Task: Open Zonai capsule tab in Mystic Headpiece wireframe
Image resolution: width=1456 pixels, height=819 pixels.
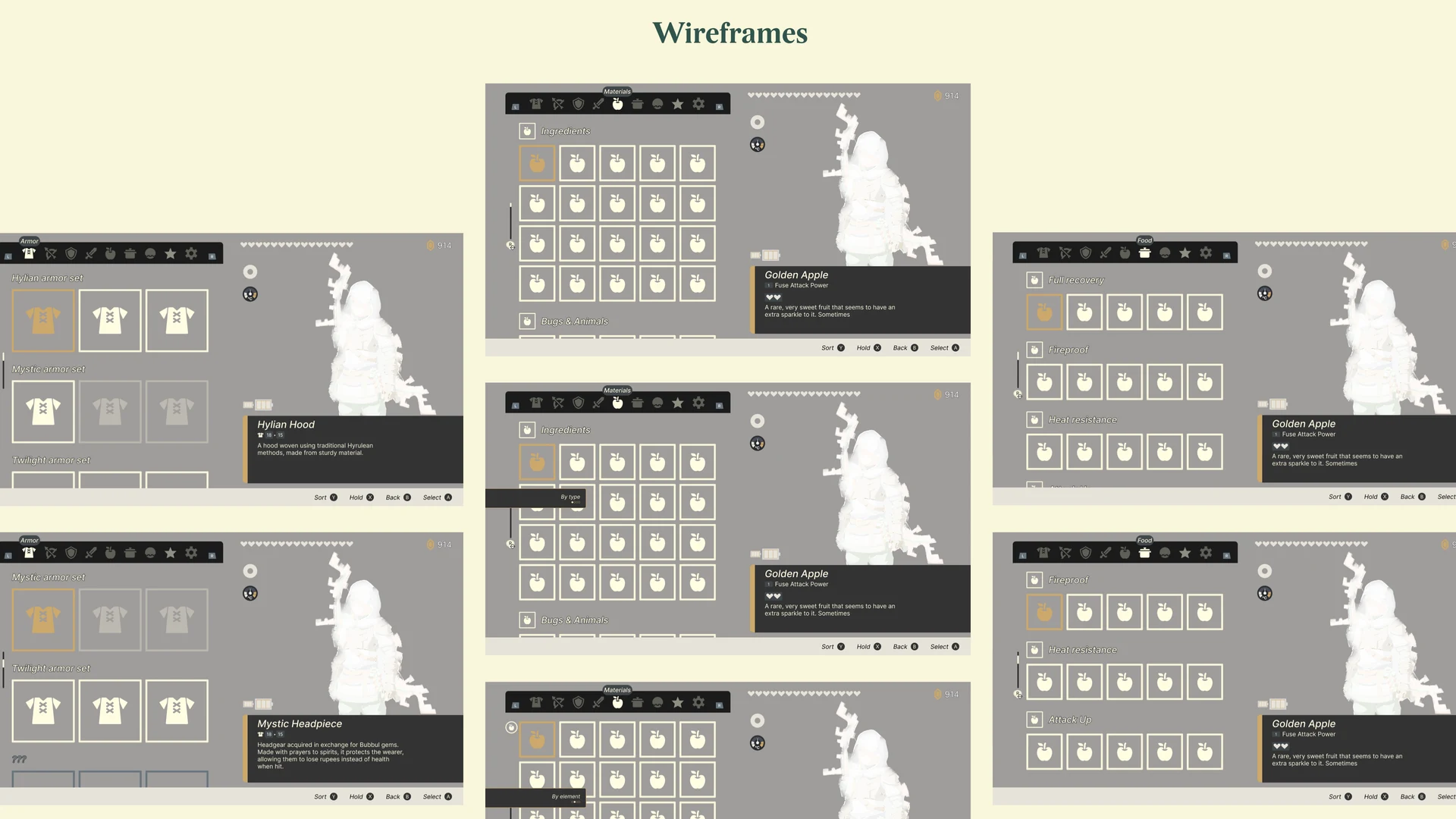Action: click(x=150, y=554)
